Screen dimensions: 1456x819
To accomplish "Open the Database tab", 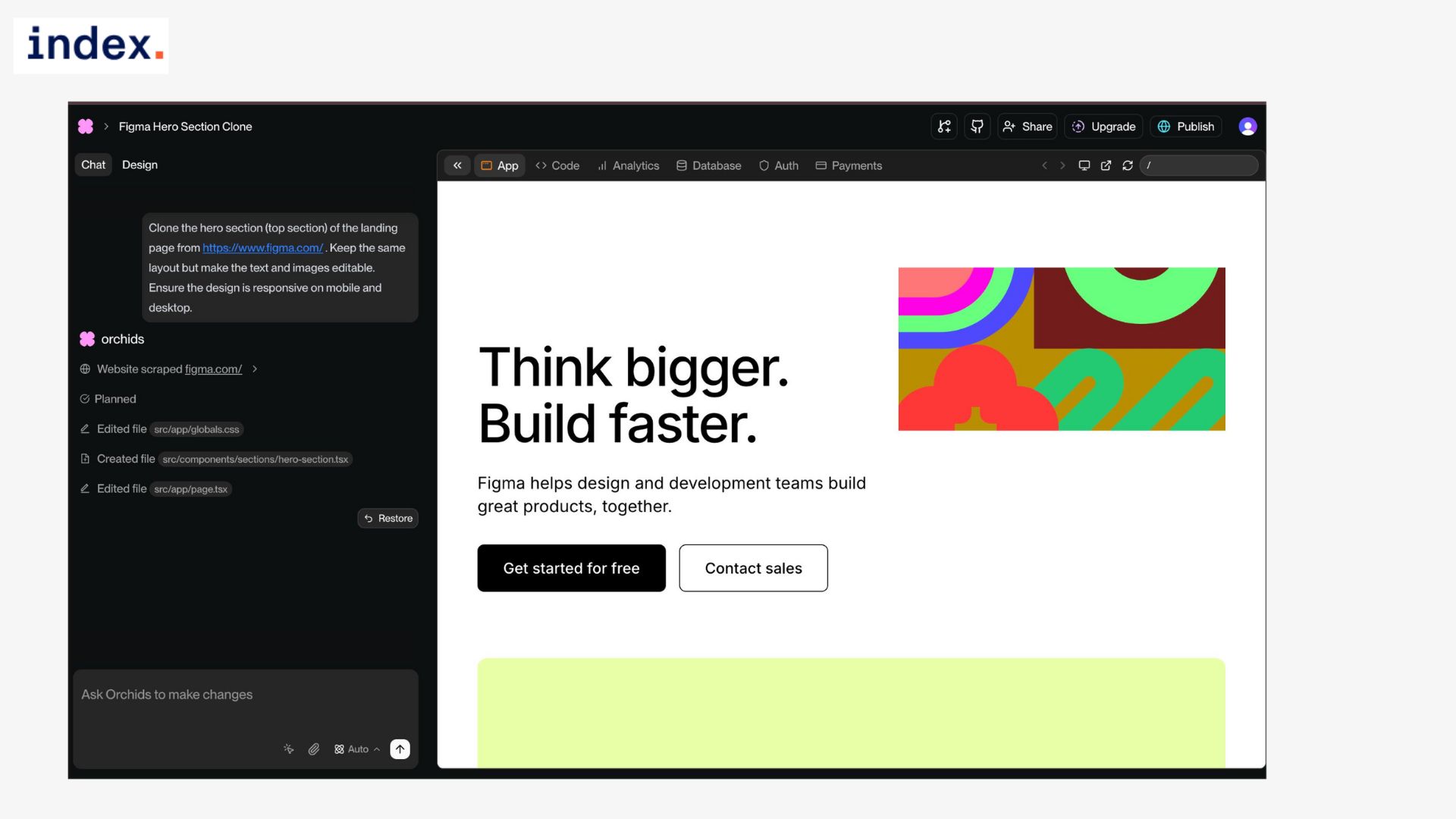I will [708, 165].
